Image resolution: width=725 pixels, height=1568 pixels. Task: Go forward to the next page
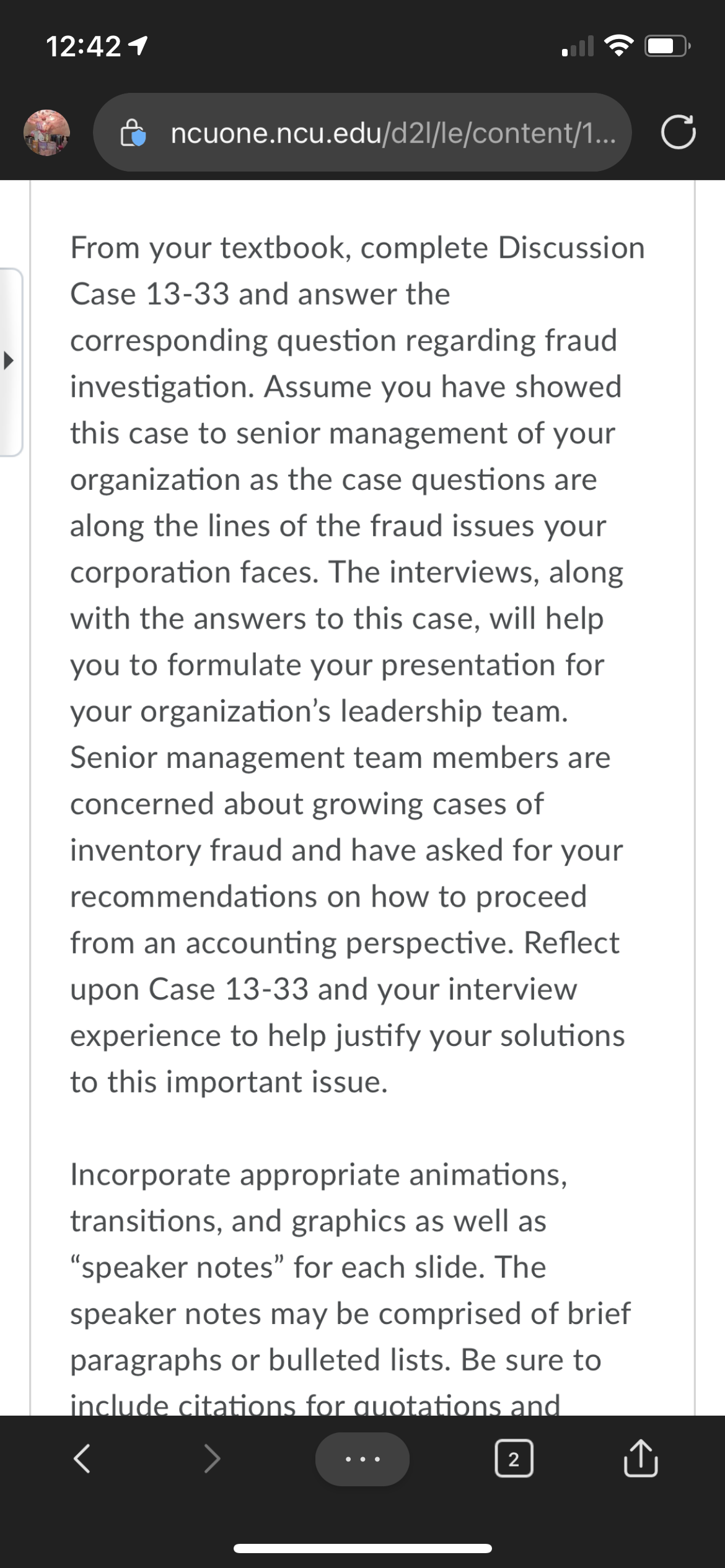coord(213,1458)
